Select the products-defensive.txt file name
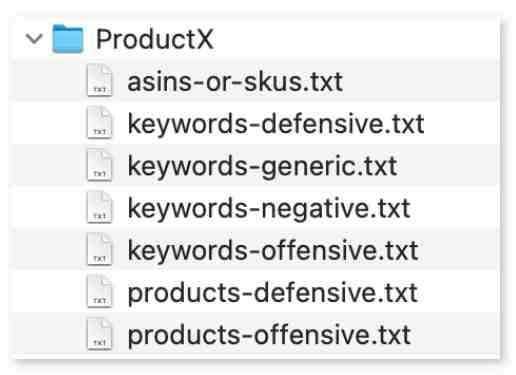The image size is (516, 375). [272, 293]
